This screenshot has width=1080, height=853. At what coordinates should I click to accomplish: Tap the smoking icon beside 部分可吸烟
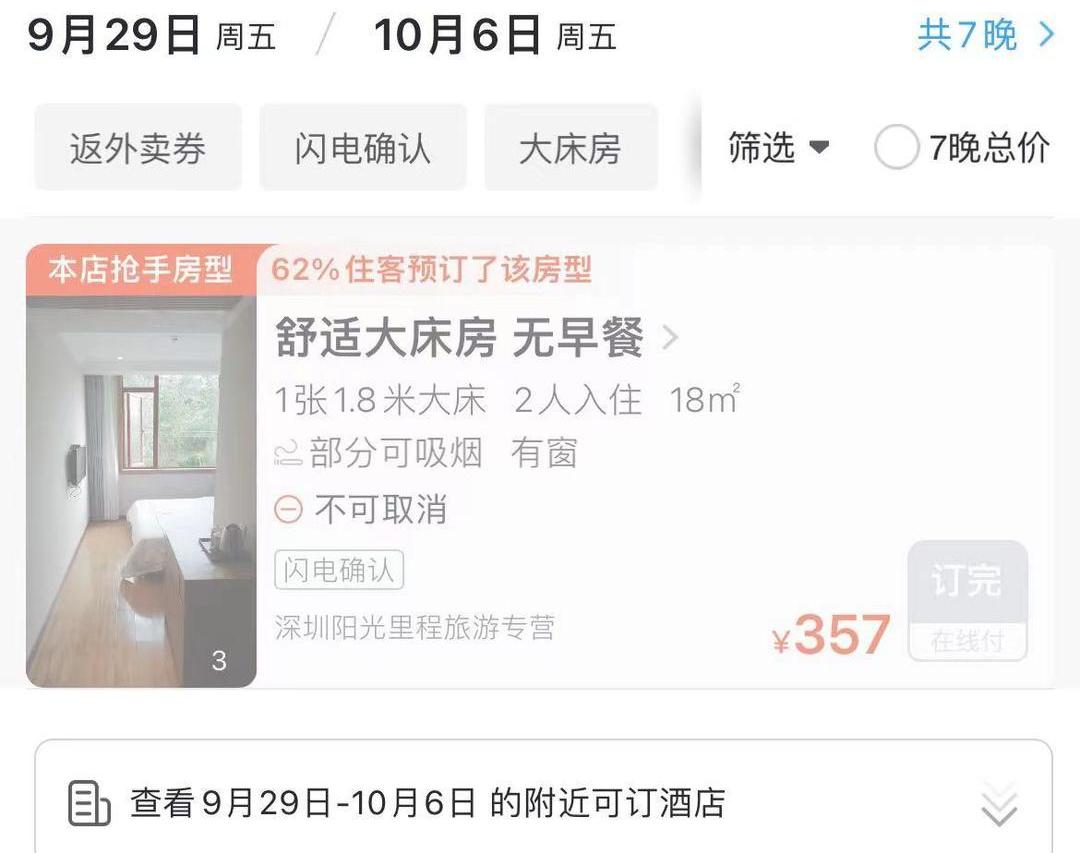click(288, 453)
